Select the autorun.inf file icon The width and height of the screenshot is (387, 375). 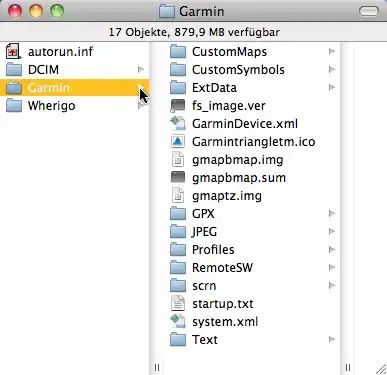[13, 52]
